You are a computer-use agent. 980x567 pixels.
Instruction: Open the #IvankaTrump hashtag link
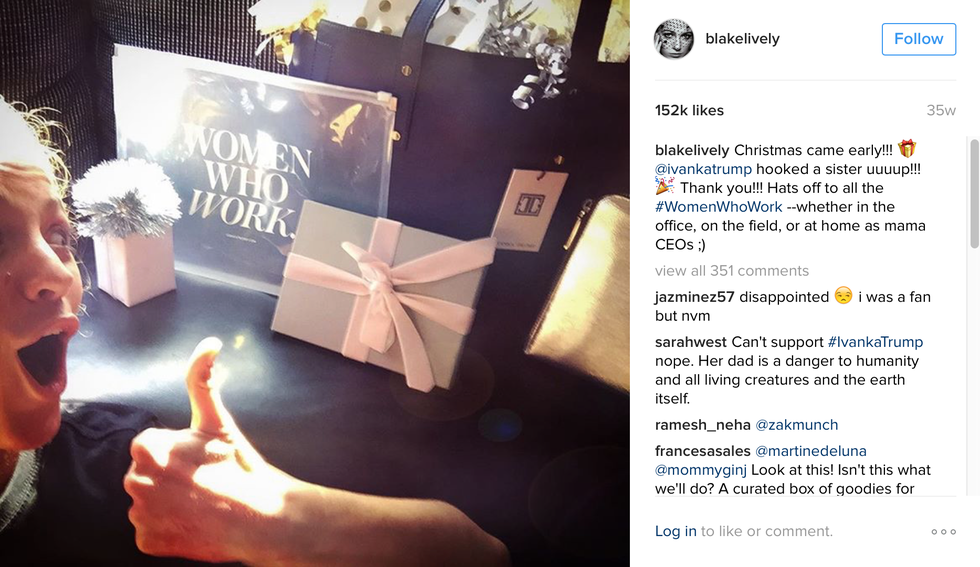(x=875, y=342)
